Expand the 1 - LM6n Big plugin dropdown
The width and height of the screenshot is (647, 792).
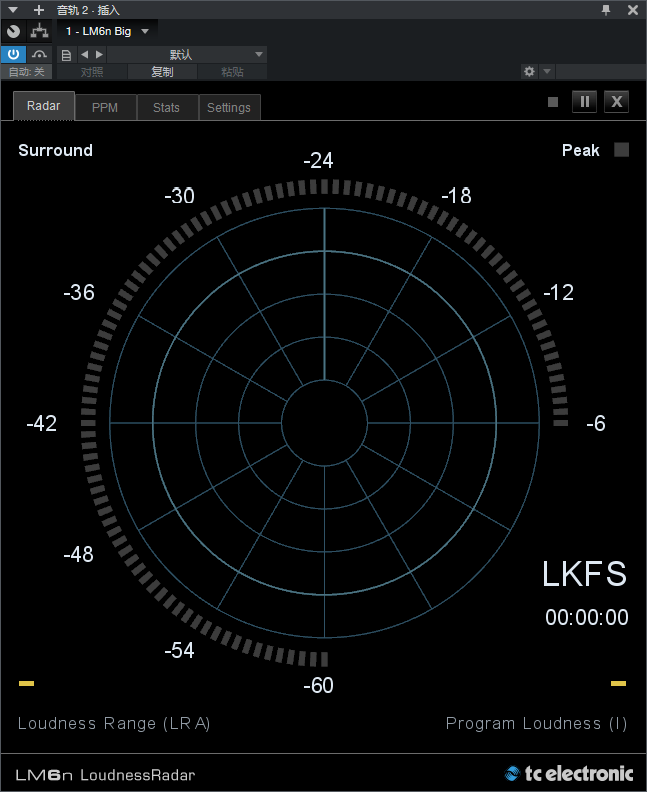145,31
